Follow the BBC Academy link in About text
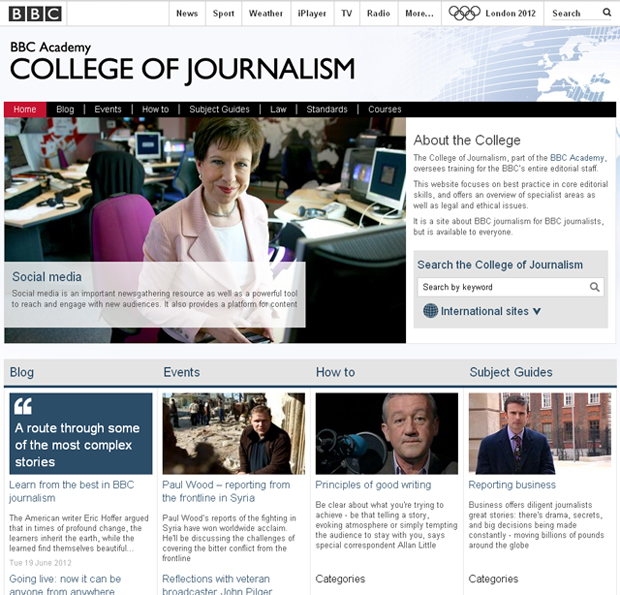The width and height of the screenshot is (620, 595). (x=577, y=158)
